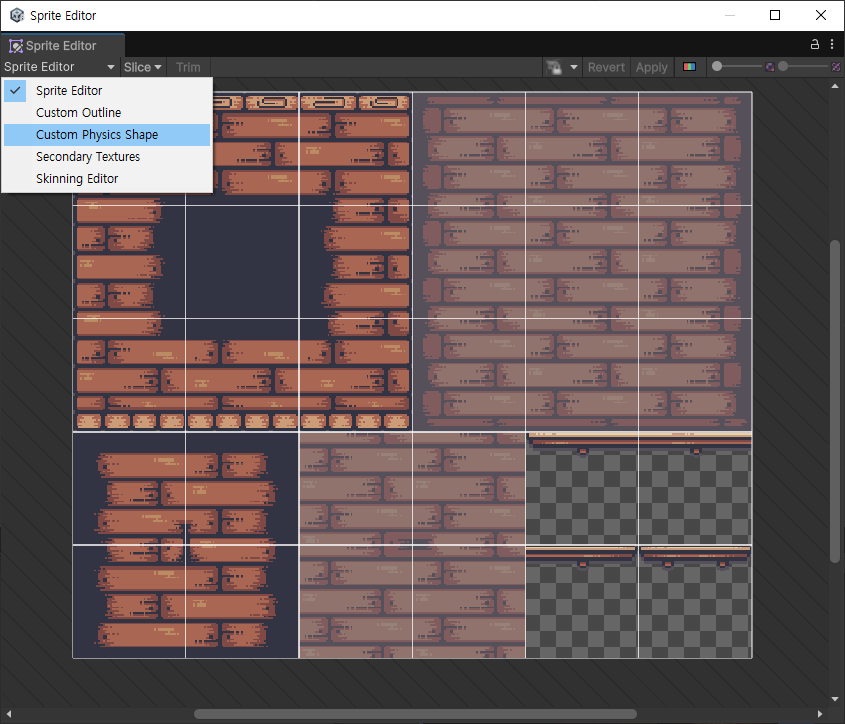845x724 pixels.
Task: Open the Slice dropdown
Action: [143, 67]
